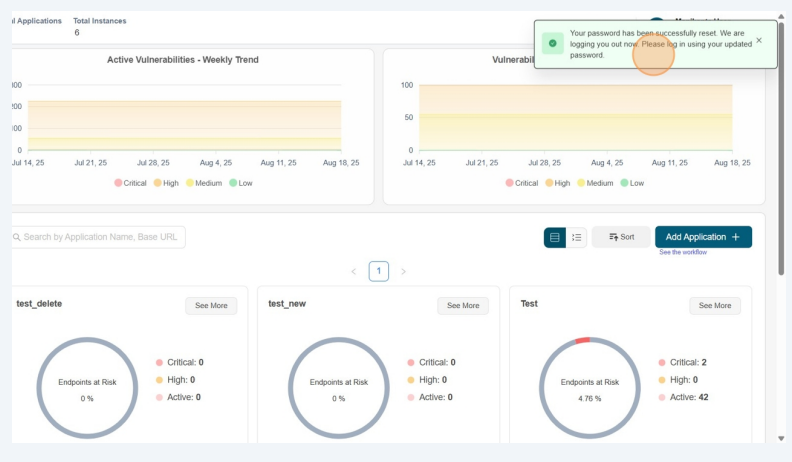Screen dimensions: 792x462
Task: Focus the application search field
Action: [100, 237]
